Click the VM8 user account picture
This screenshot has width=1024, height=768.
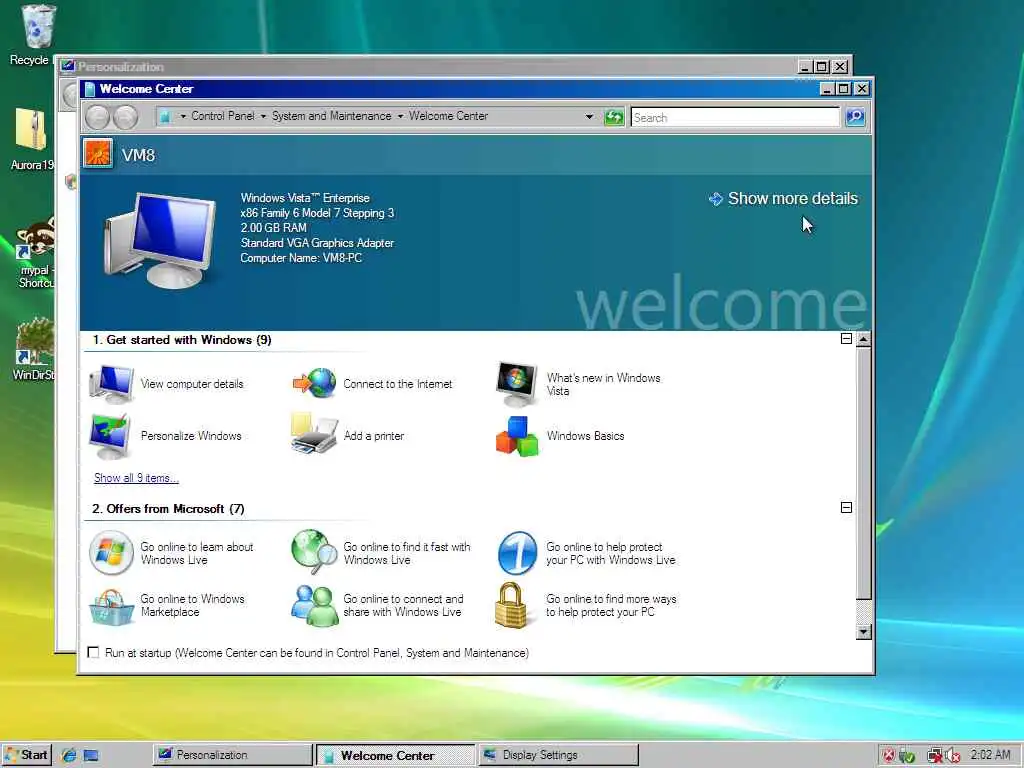coord(98,154)
